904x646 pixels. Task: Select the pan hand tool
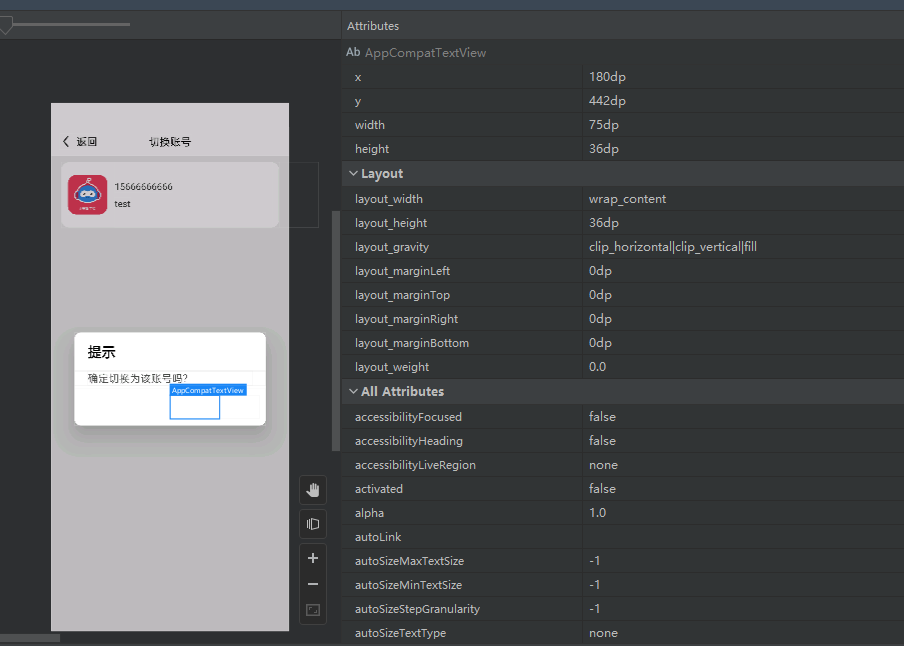click(313, 490)
